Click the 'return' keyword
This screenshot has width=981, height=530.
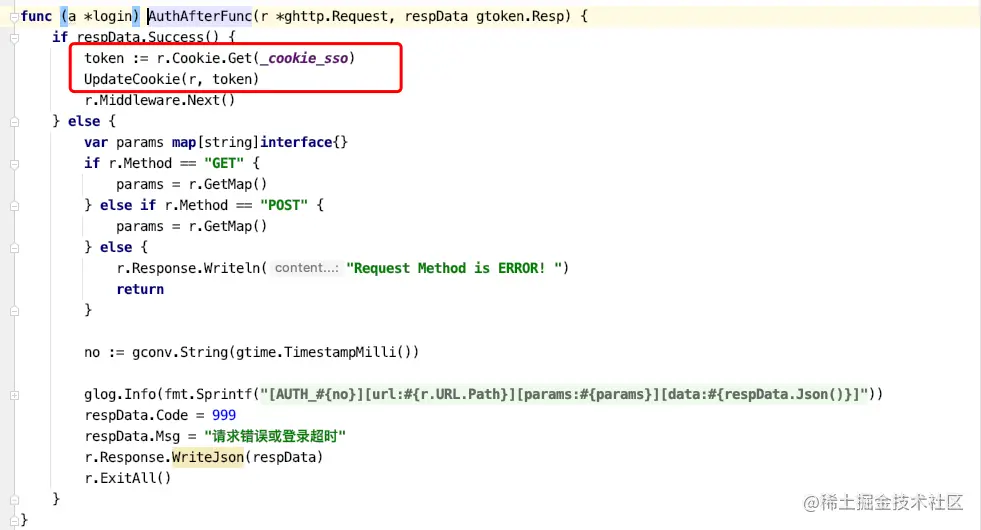140,289
